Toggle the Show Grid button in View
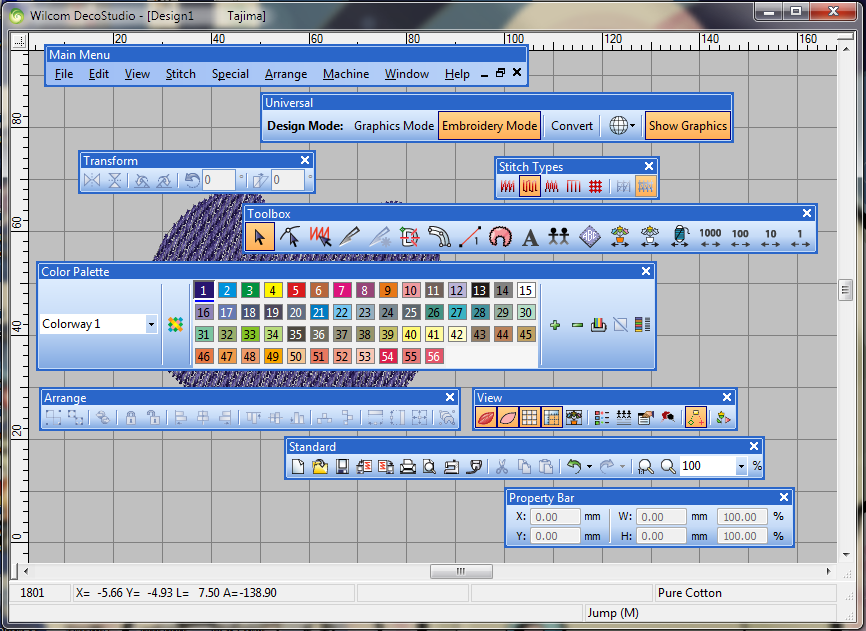The image size is (866, 631). 530,418
